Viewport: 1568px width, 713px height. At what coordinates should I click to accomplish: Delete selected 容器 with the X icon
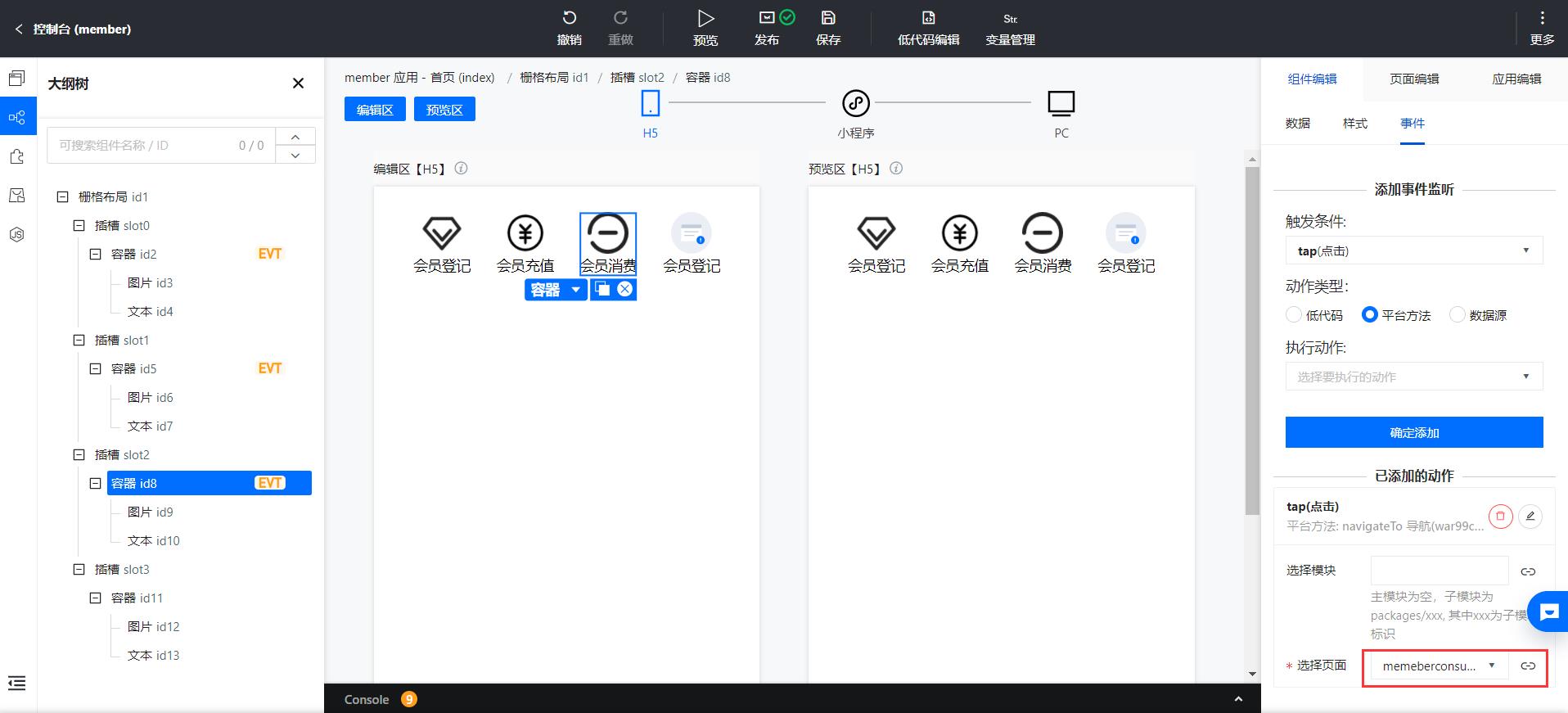(x=625, y=289)
